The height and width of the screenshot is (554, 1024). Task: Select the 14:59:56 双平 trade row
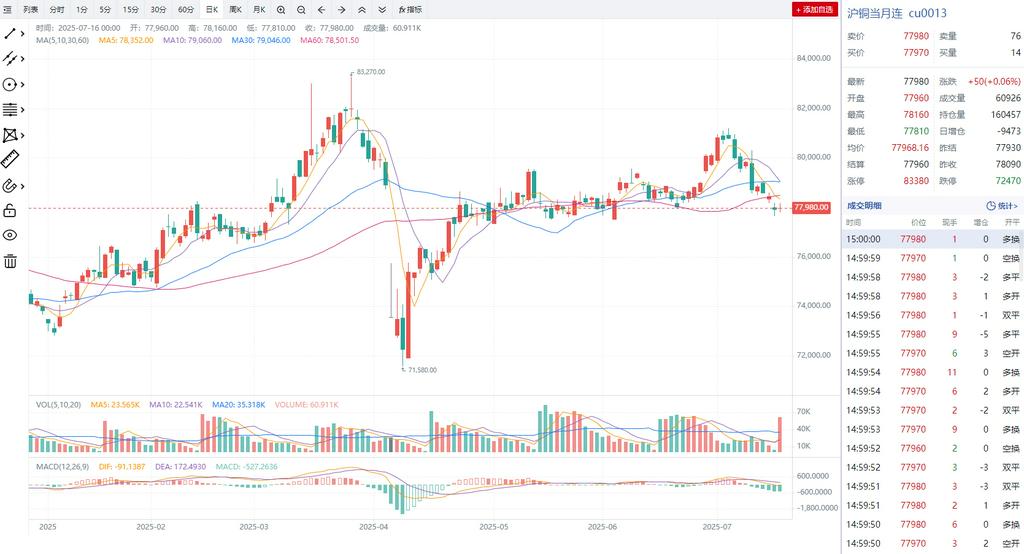pyautogui.click(x=933, y=315)
